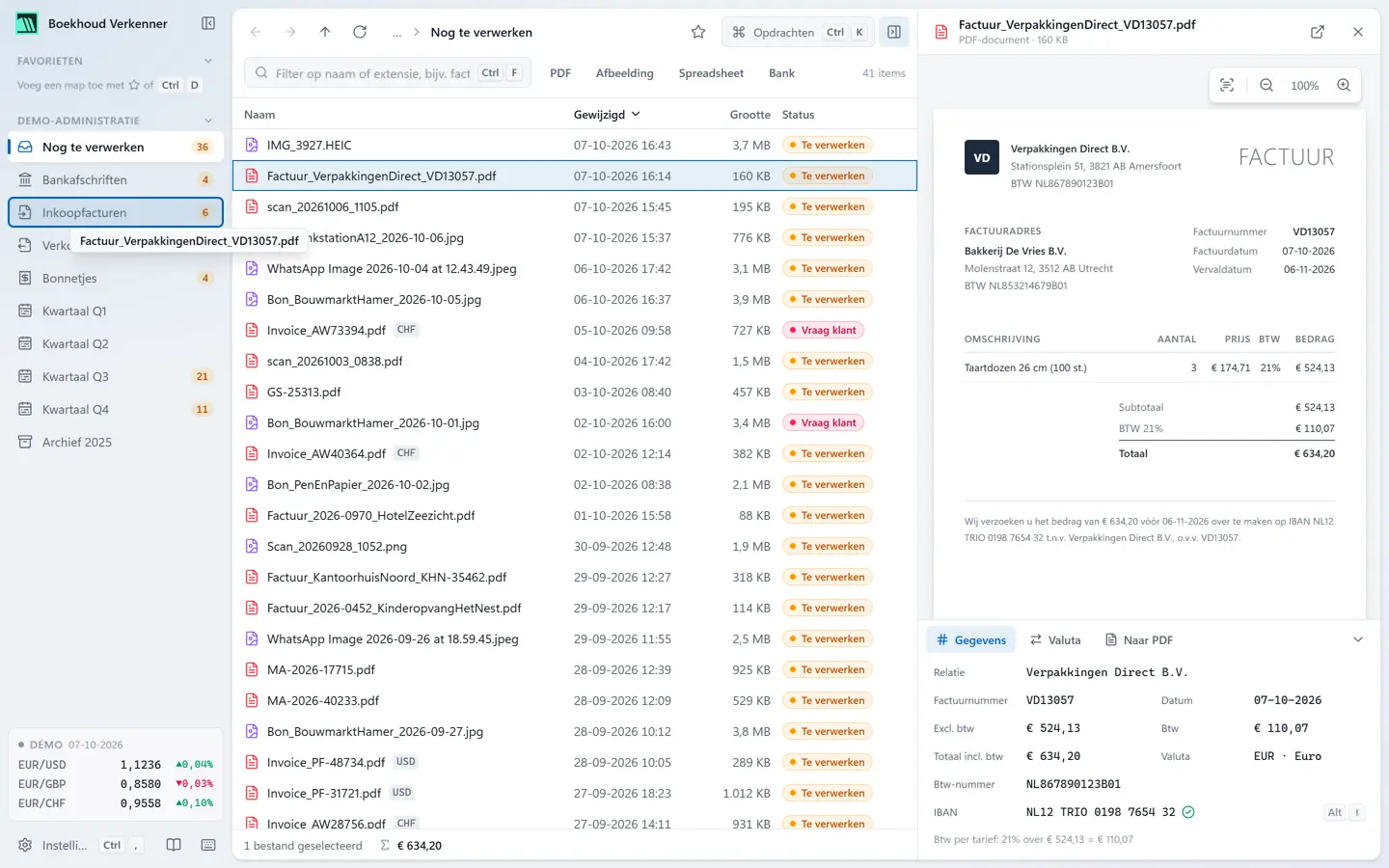1389x868 pixels.
Task: Select Factuur_2026-0970_HotelZeezicht.pdf
Action: coord(575,515)
